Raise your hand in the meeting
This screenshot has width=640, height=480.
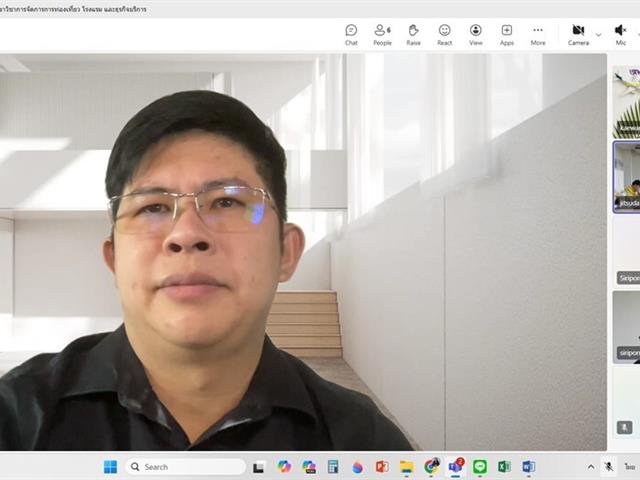click(413, 35)
